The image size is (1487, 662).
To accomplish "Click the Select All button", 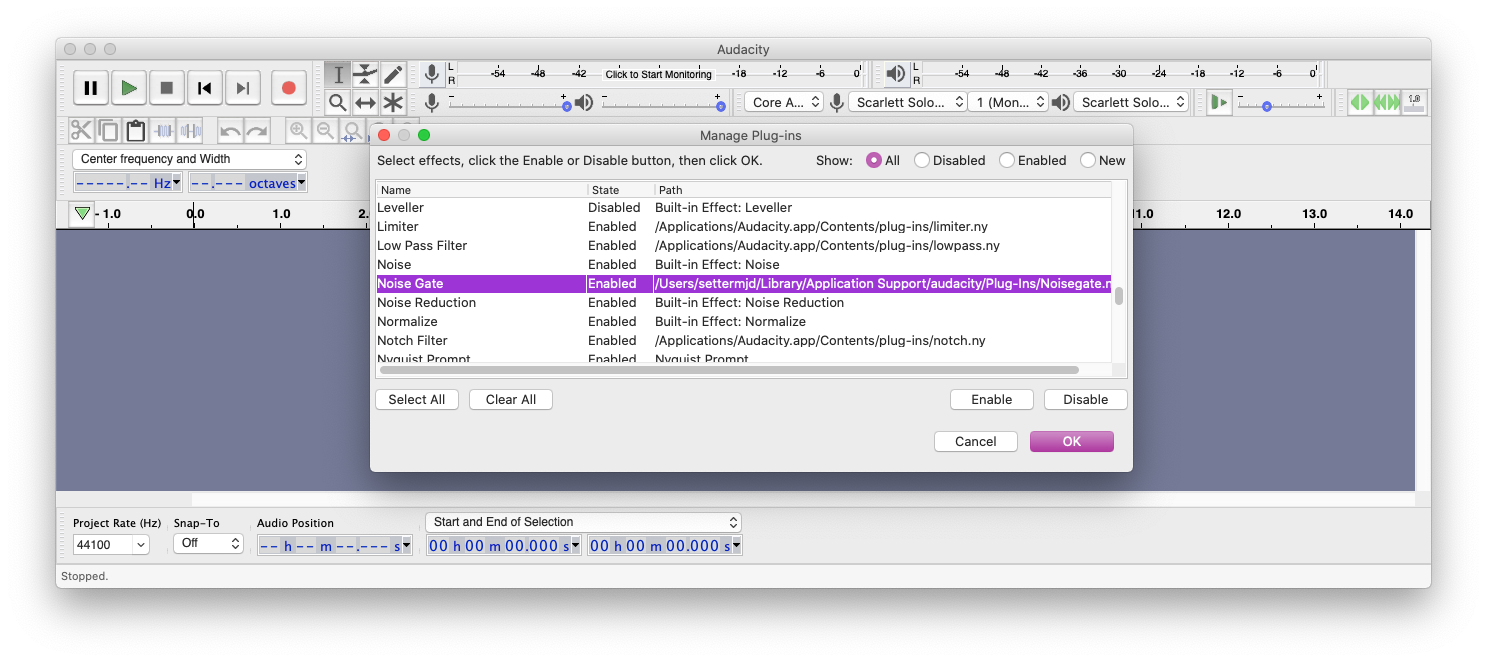I will 417,399.
